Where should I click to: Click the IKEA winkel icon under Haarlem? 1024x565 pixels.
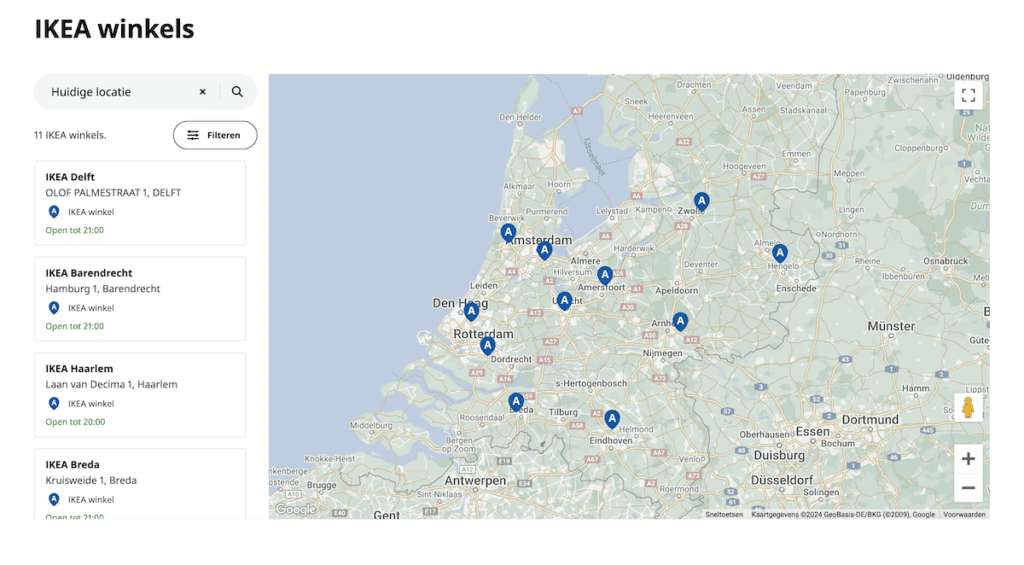(x=54, y=404)
